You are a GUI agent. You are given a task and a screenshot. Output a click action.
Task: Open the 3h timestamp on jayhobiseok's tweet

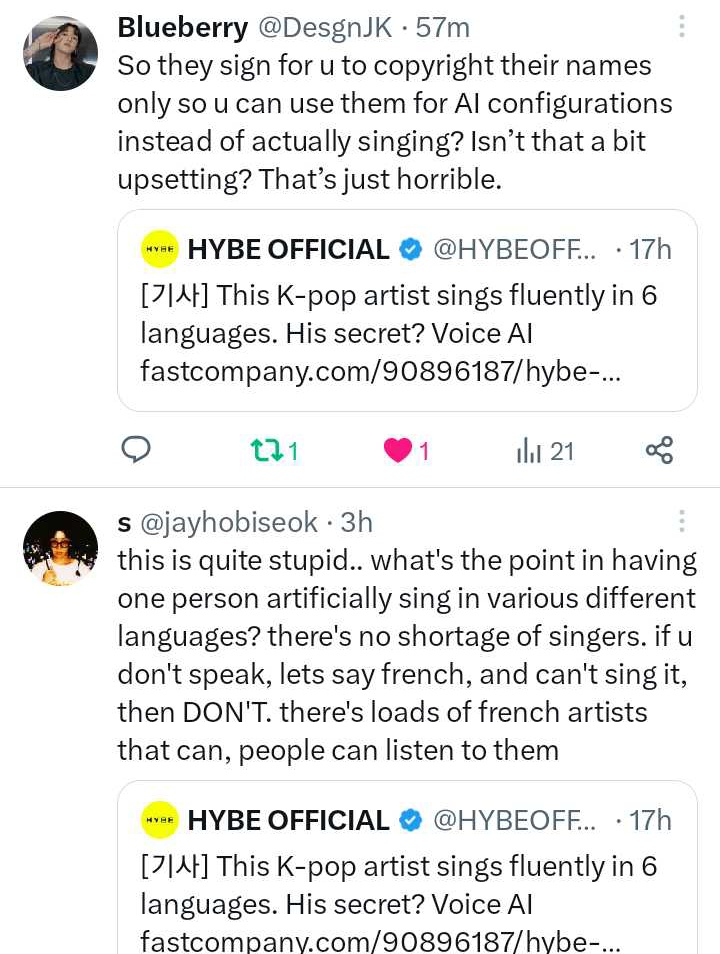point(357,522)
